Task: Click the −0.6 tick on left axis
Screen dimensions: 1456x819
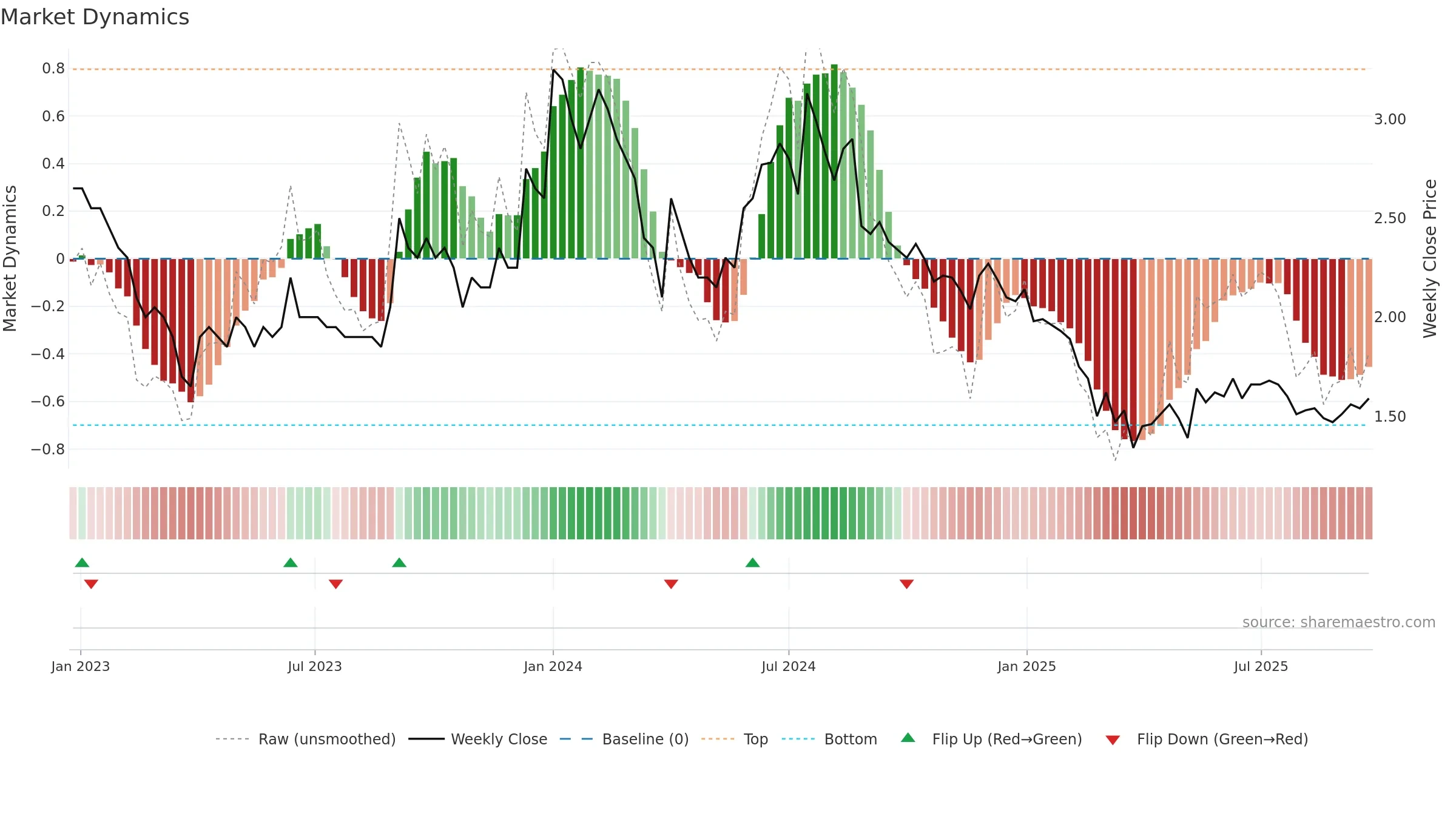Action: click(48, 401)
